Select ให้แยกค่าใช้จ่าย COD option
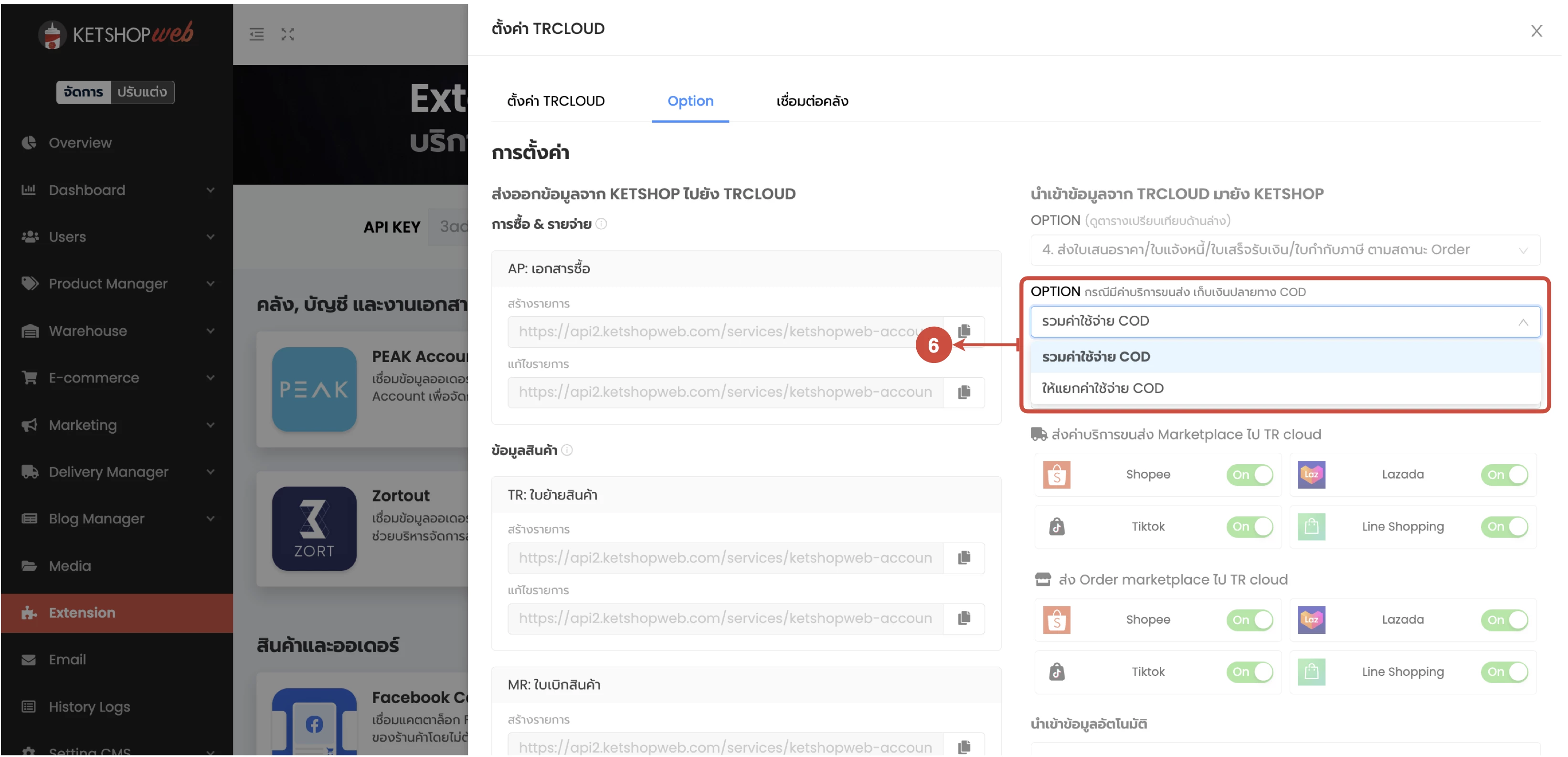The height and width of the screenshot is (757, 1568). click(x=1285, y=389)
